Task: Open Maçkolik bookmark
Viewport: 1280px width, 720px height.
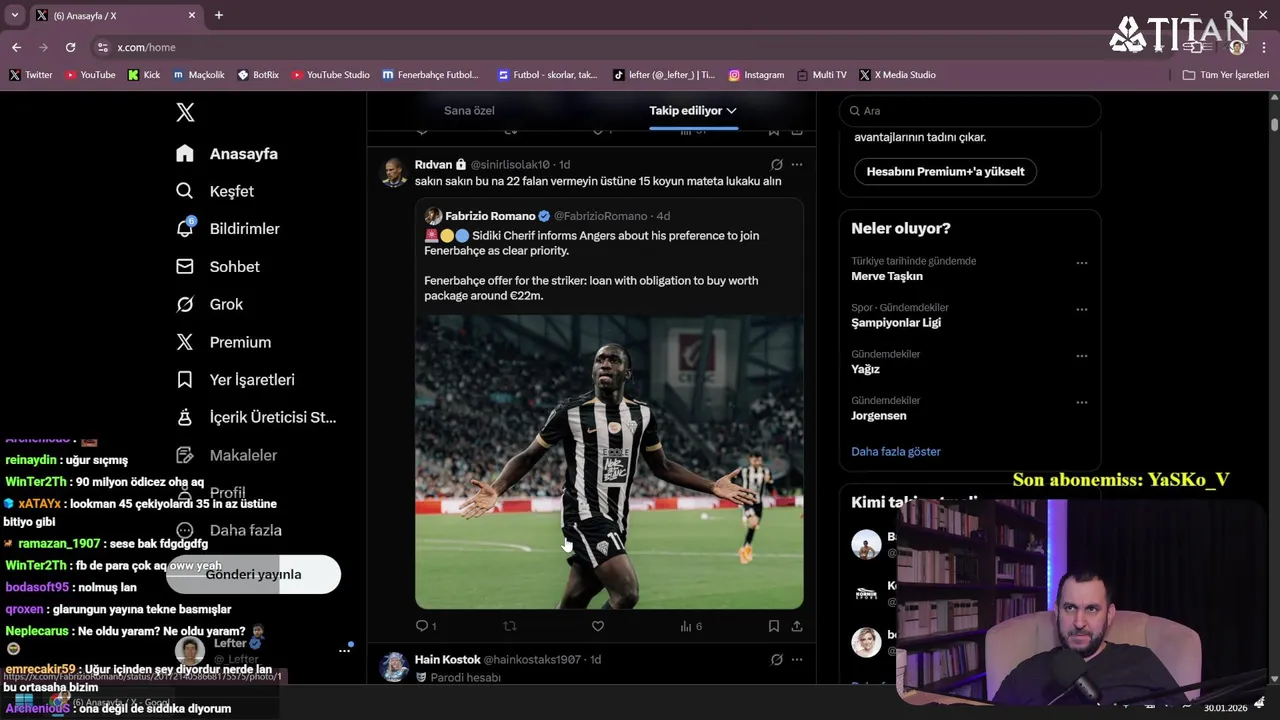Action: coord(199,75)
